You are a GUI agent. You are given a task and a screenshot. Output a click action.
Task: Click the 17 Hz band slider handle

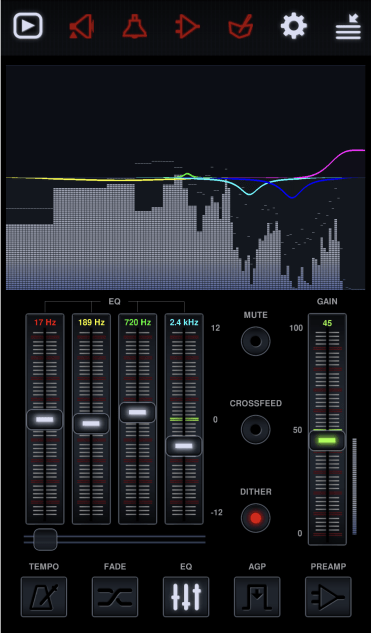(x=44, y=419)
